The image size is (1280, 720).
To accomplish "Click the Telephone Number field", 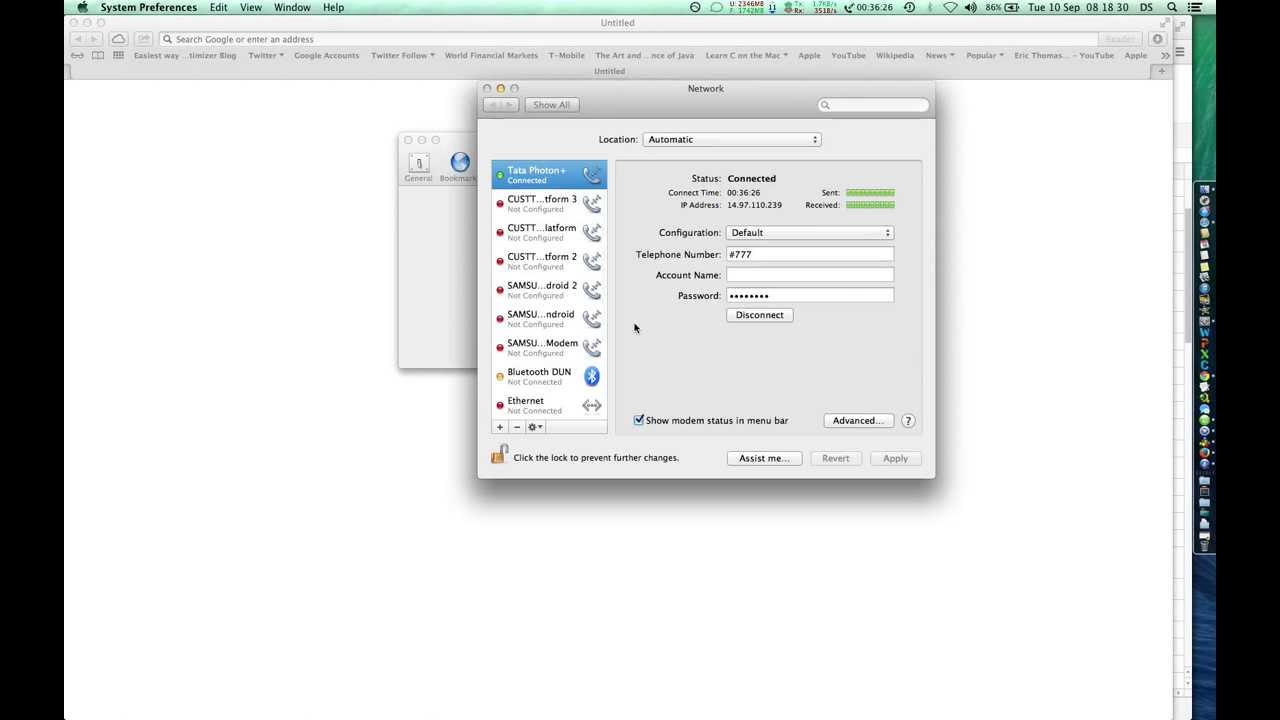I will (x=810, y=255).
